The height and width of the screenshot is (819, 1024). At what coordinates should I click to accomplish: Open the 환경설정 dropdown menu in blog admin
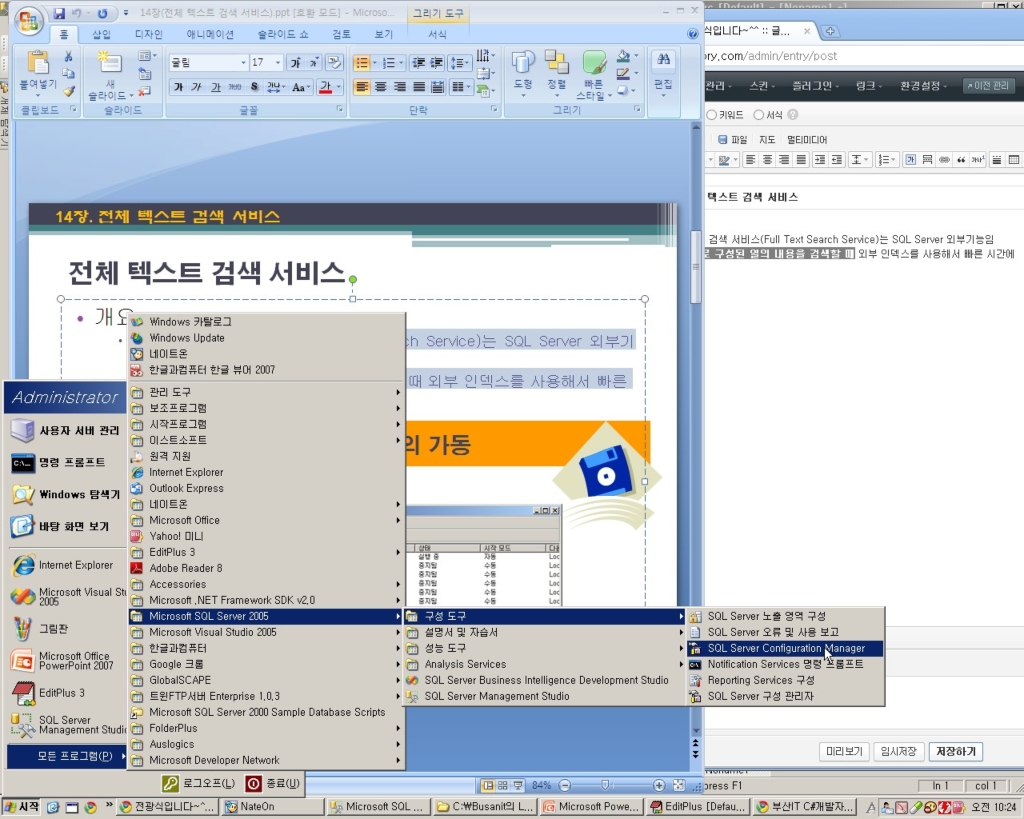coord(923,86)
